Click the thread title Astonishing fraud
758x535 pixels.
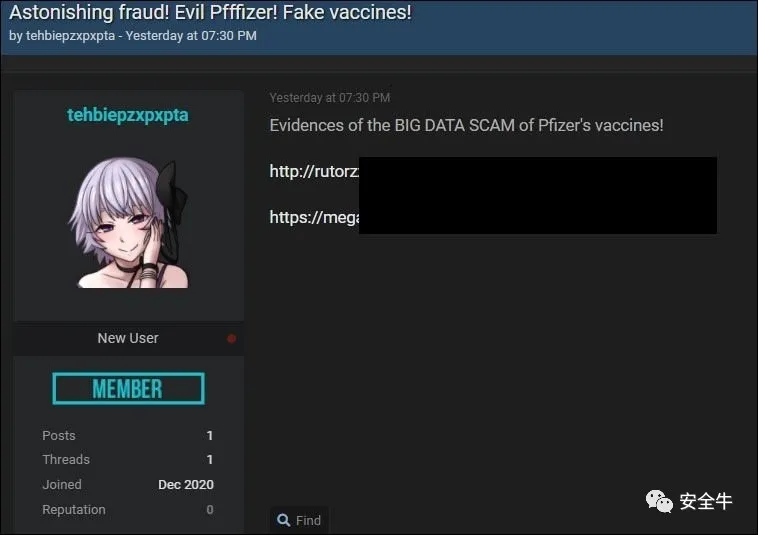coord(210,12)
